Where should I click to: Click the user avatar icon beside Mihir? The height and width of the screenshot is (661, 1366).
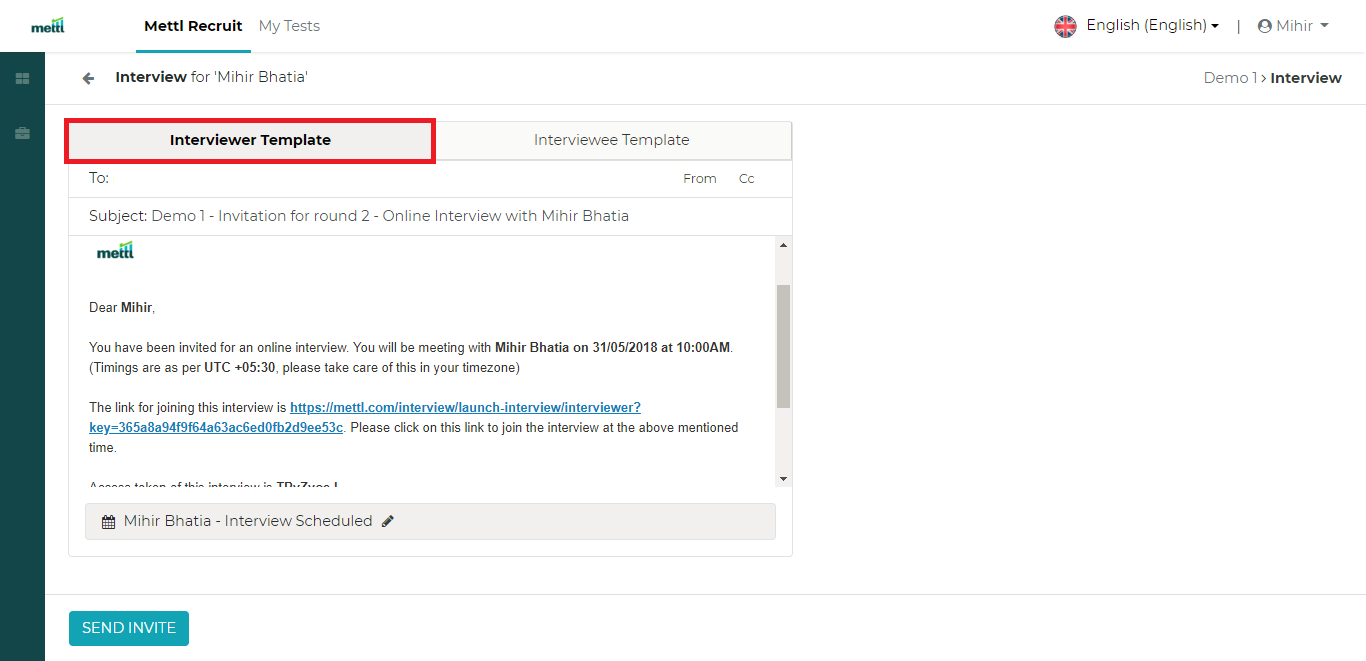[1264, 26]
